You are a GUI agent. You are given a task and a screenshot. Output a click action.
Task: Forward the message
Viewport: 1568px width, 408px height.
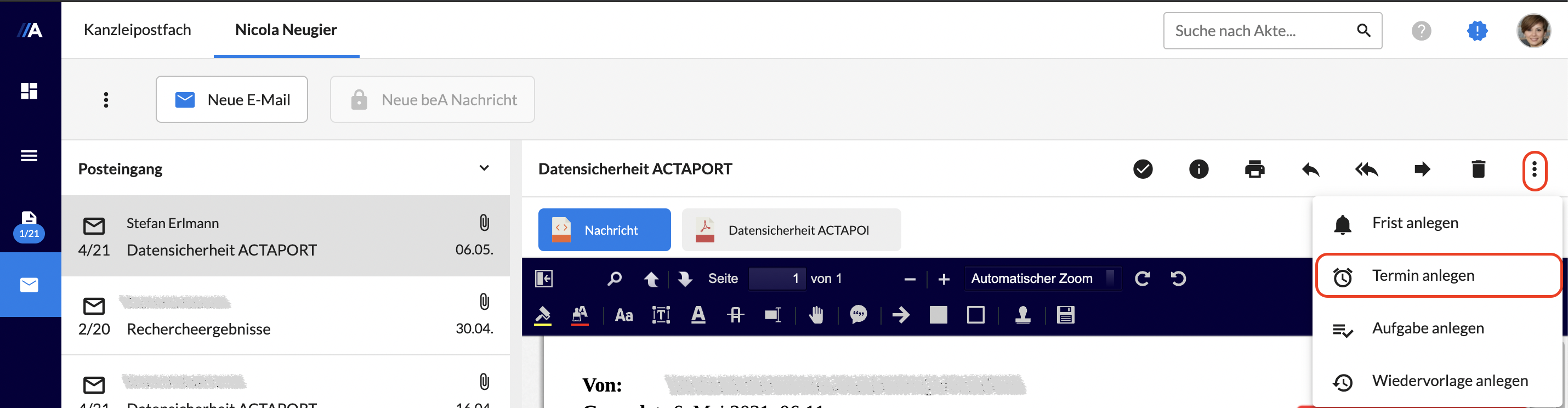(x=1422, y=169)
